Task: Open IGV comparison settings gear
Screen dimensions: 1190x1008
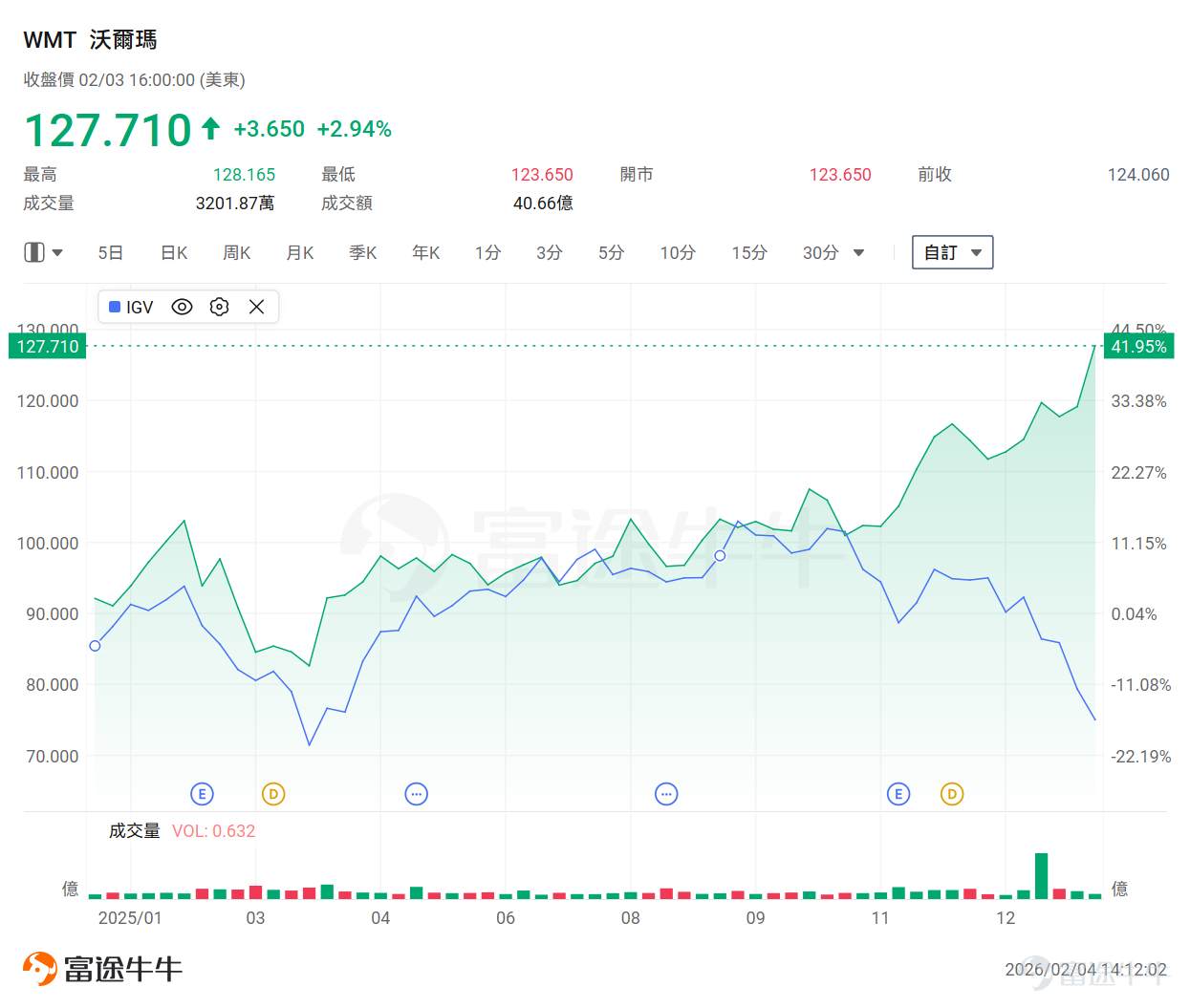Action: [x=219, y=307]
